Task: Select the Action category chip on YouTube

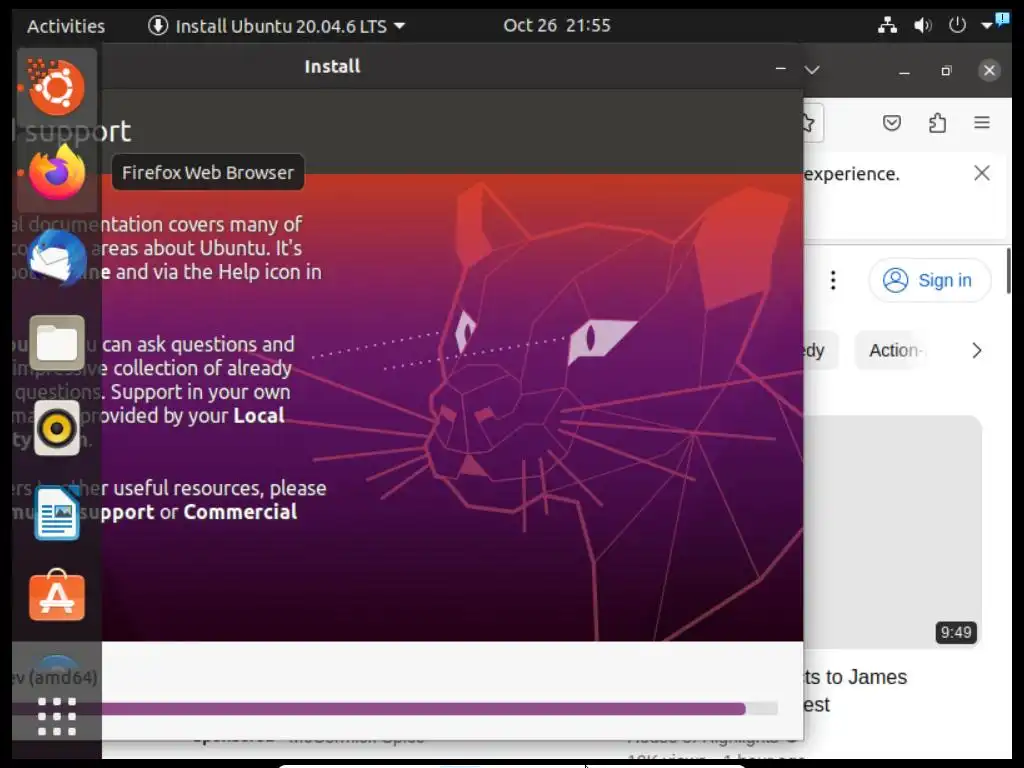Action: 895,351
